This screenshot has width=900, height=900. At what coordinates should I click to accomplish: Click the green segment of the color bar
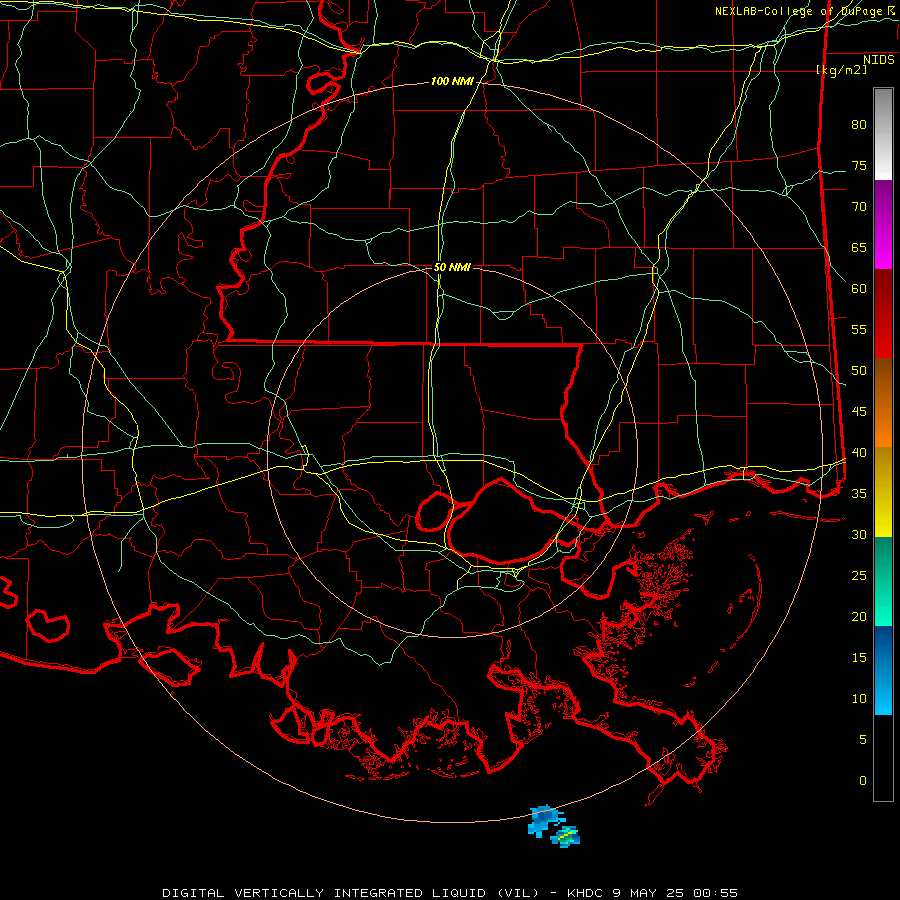pos(883,581)
